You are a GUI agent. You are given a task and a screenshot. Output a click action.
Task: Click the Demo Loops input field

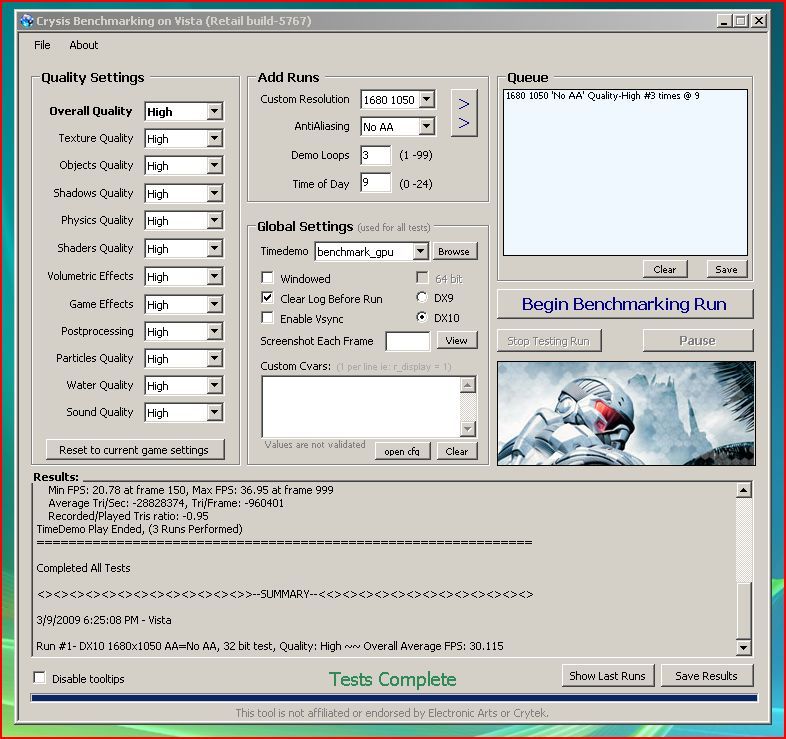[375, 155]
